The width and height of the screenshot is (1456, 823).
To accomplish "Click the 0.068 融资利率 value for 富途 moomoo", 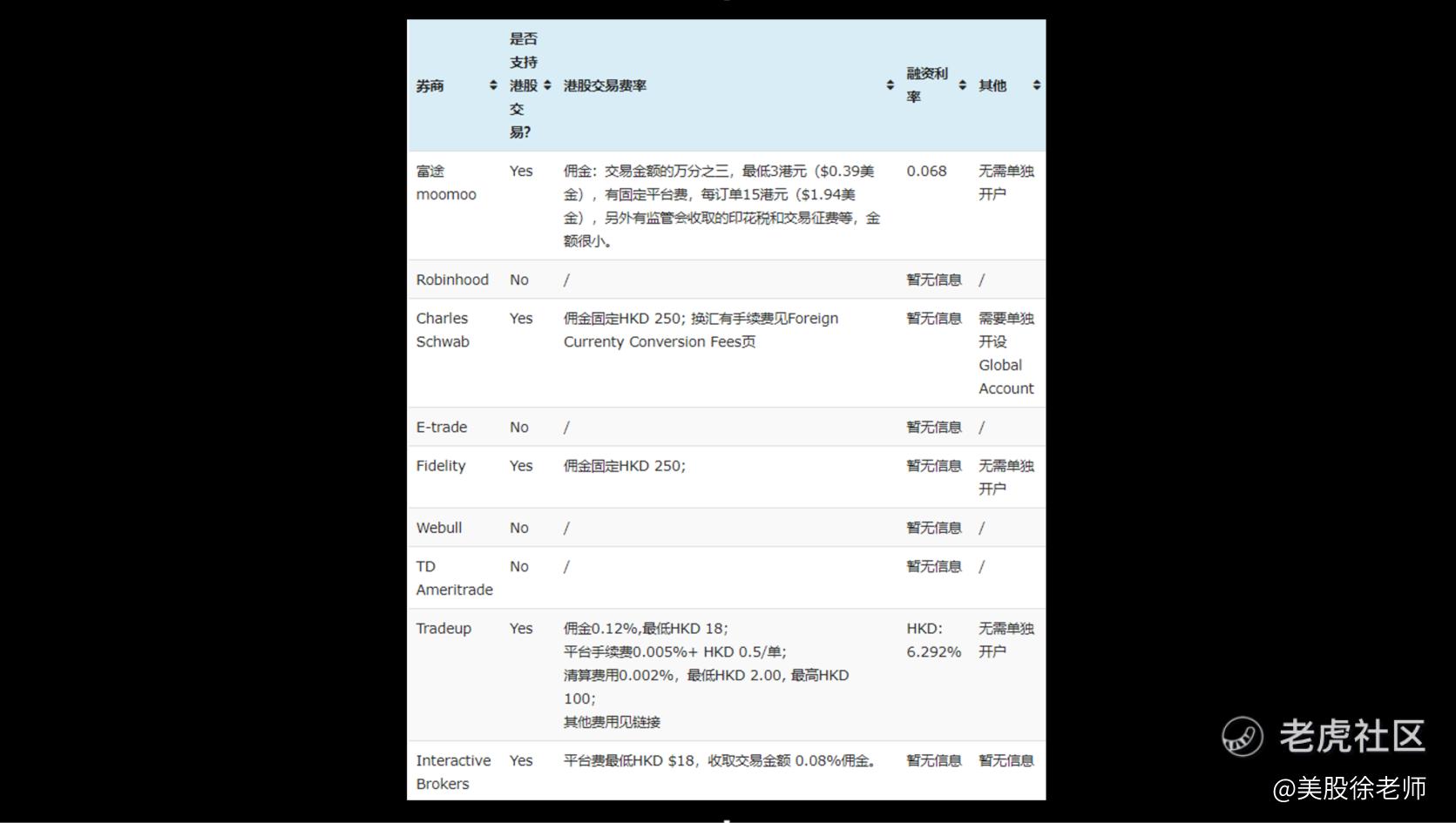I will point(926,171).
